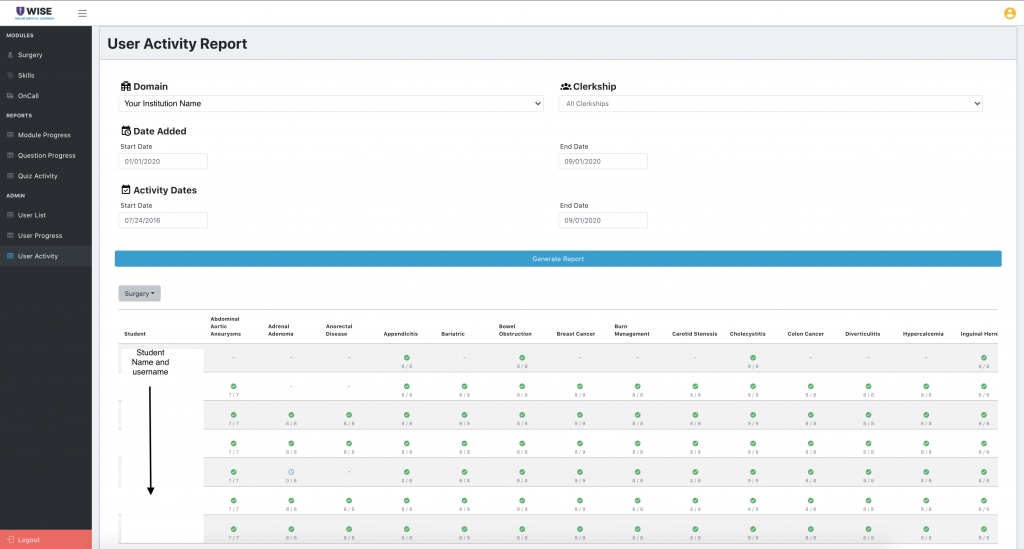
Task: Click the Appendicitis column header
Action: (400, 334)
